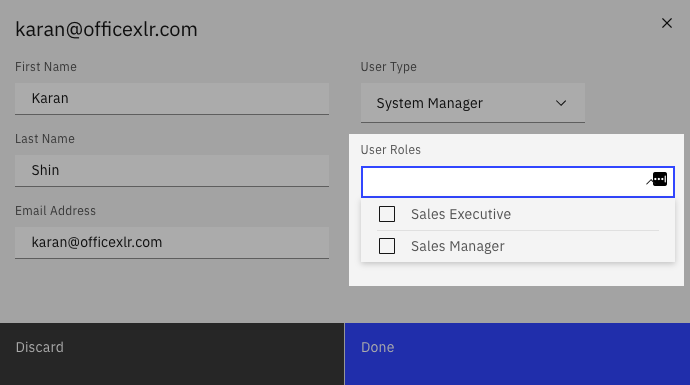Click the First Name label
This screenshot has width=690, height=385.
pos(46,66)
